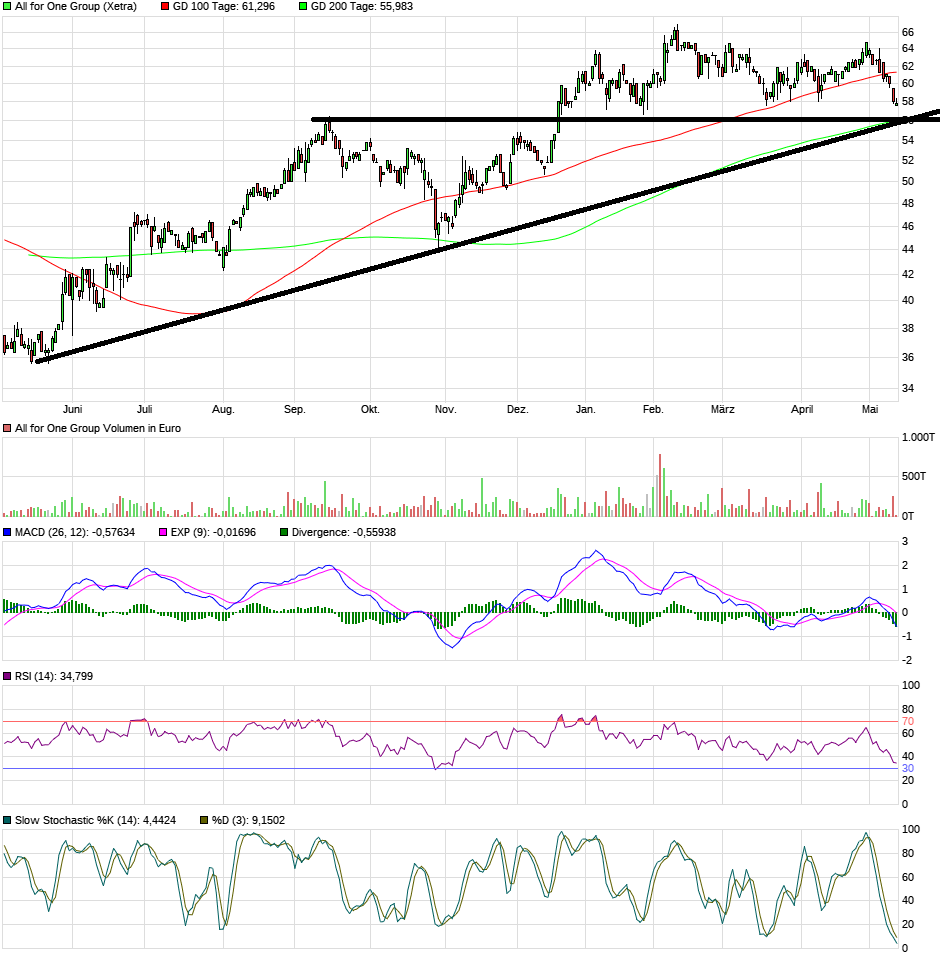Screen dimensions: 940x958
Task: Click the 'Mai' month label on the time axis
Action: (x=870, y=409)
